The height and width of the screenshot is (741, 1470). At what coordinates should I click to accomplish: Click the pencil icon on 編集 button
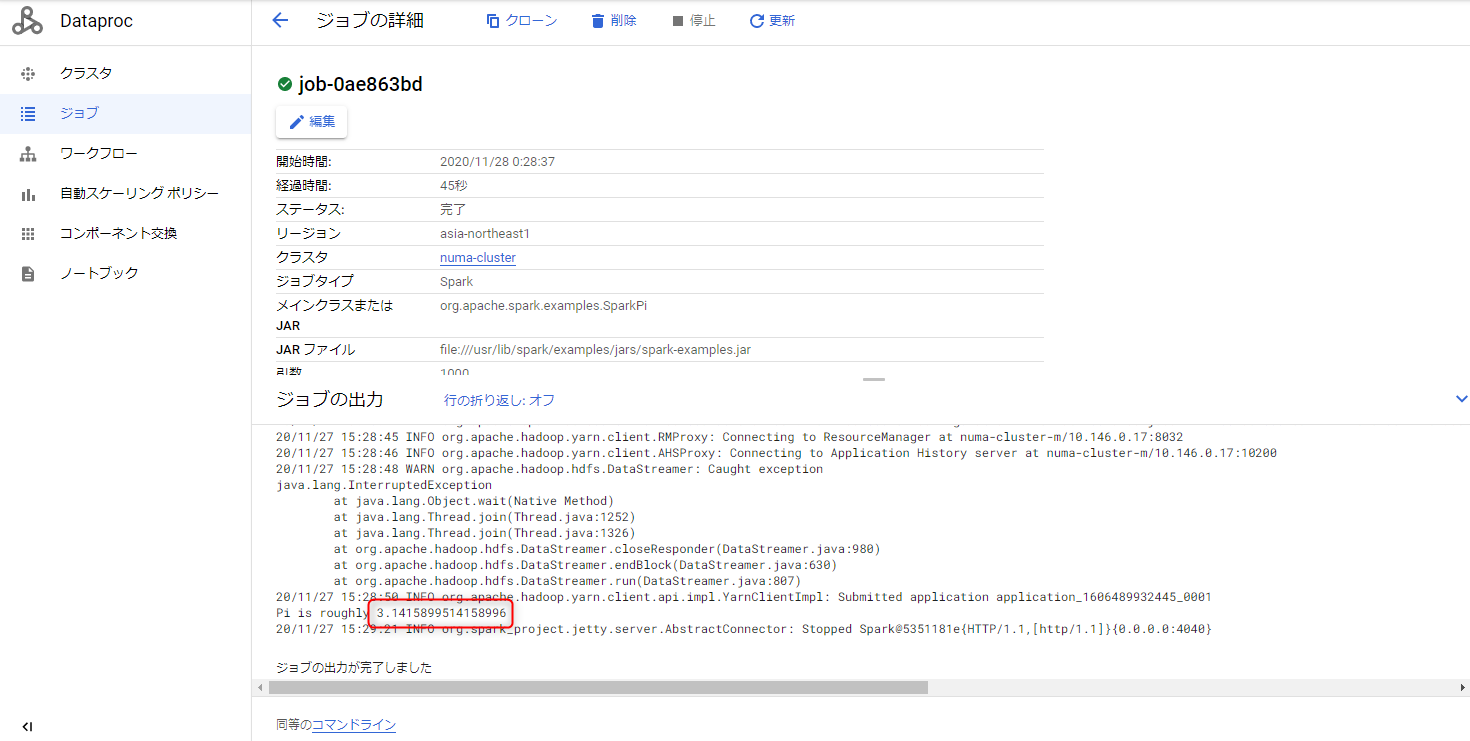[296, 122]
